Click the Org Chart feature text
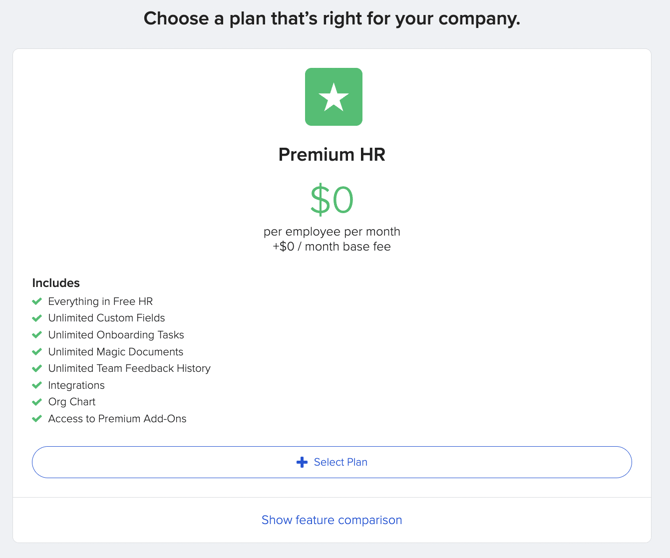This screenshot has height=558, width=670. [x=72, y=402]
